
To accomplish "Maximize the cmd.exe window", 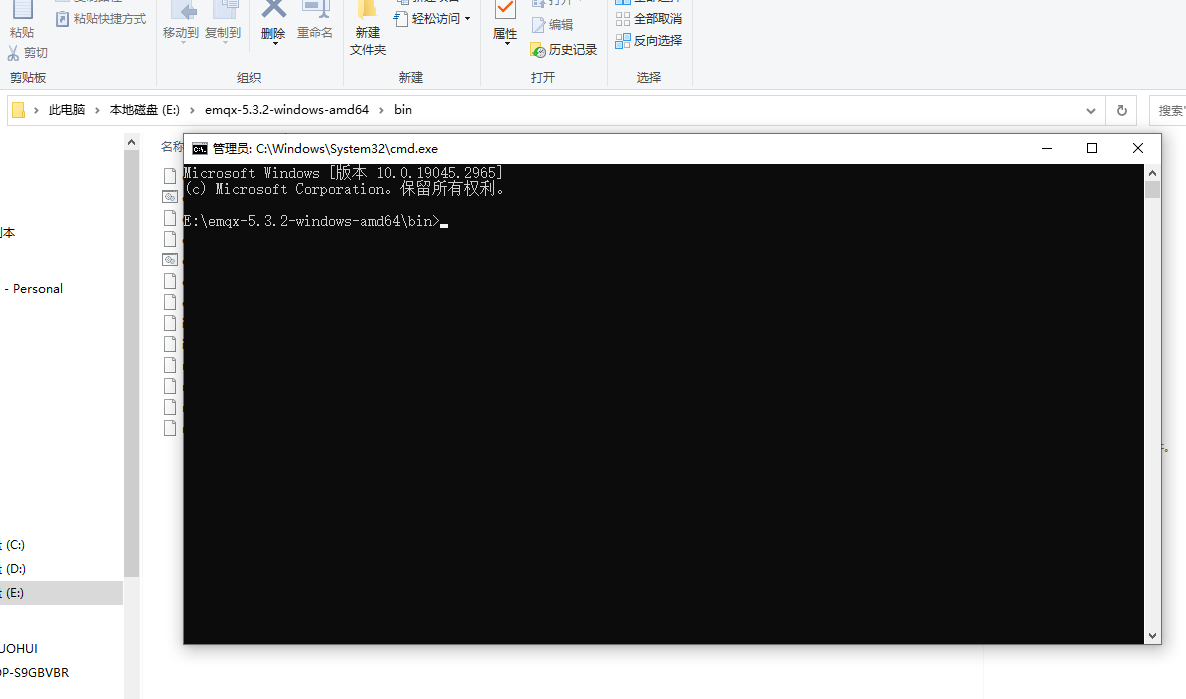I will [x=1091, y=148].
